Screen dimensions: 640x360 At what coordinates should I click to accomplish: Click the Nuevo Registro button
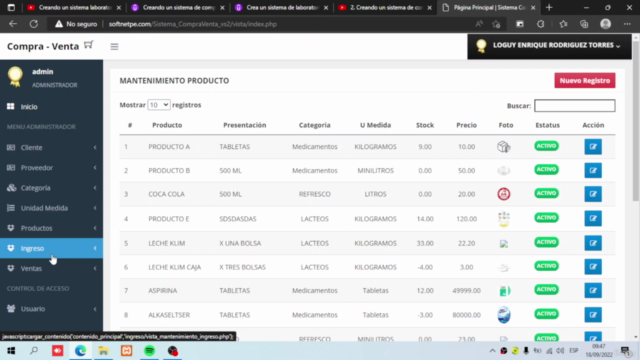click(x=584, y=80)
